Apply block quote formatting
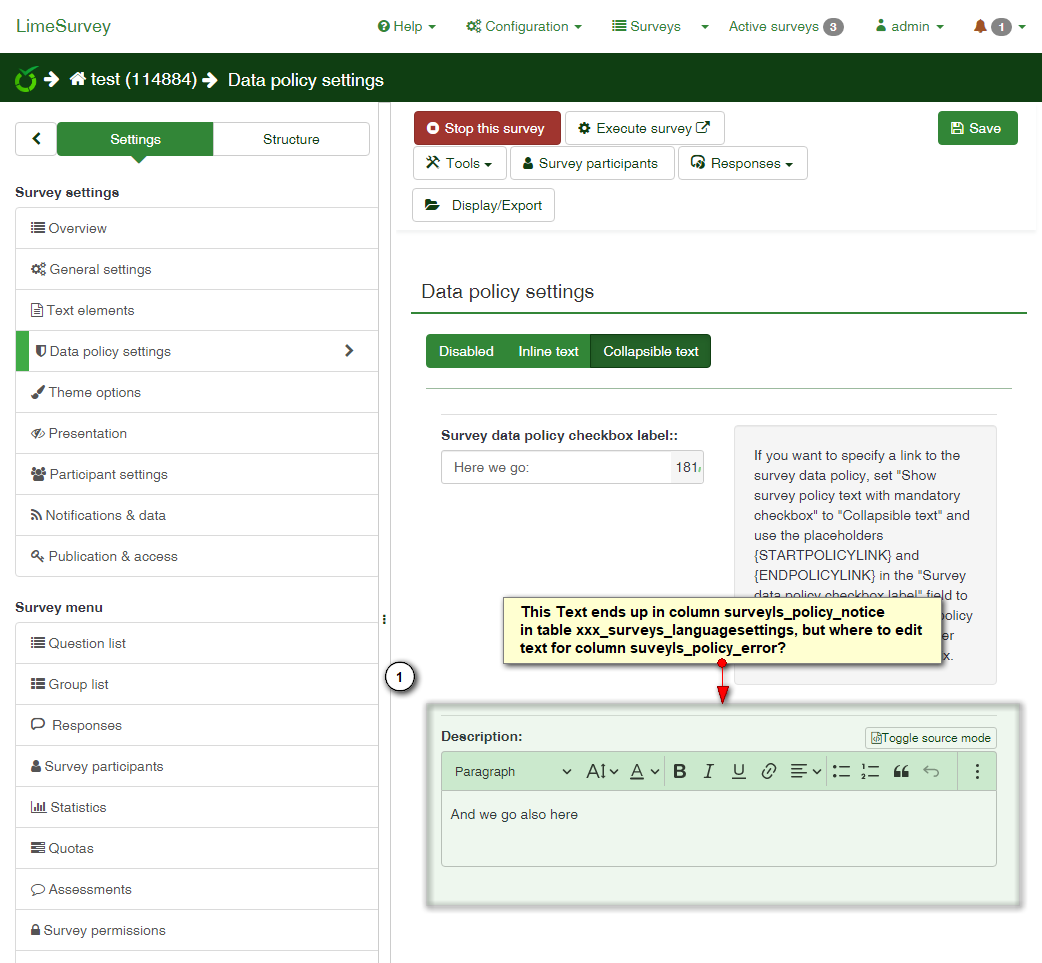1042x963 pixels. tap(901, 771)
